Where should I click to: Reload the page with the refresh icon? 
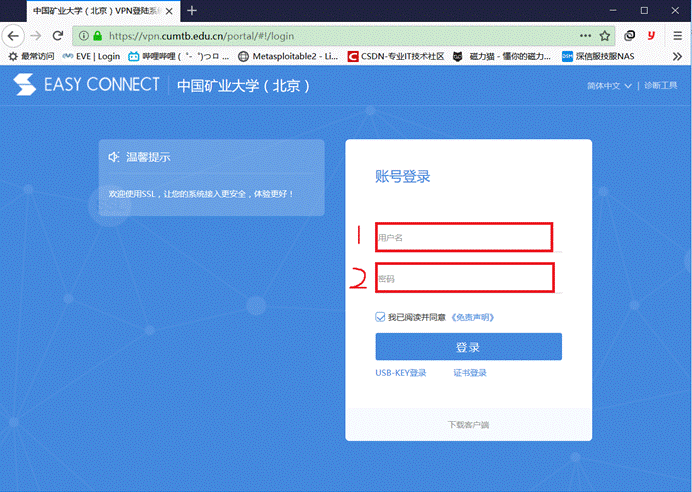tap(58, 35)
